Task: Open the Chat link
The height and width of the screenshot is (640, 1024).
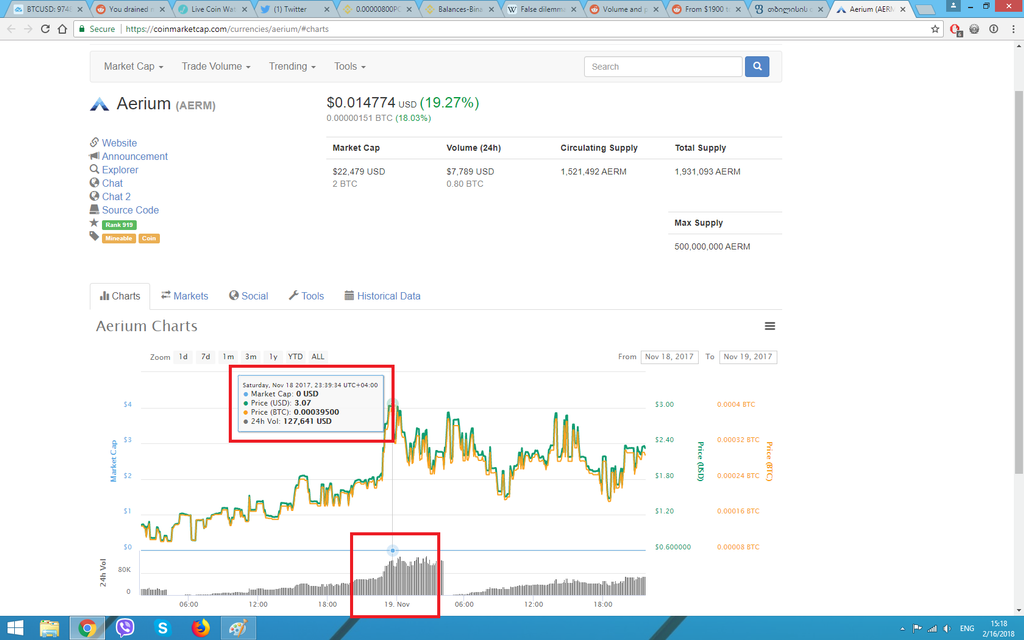Action: (112, 183)
